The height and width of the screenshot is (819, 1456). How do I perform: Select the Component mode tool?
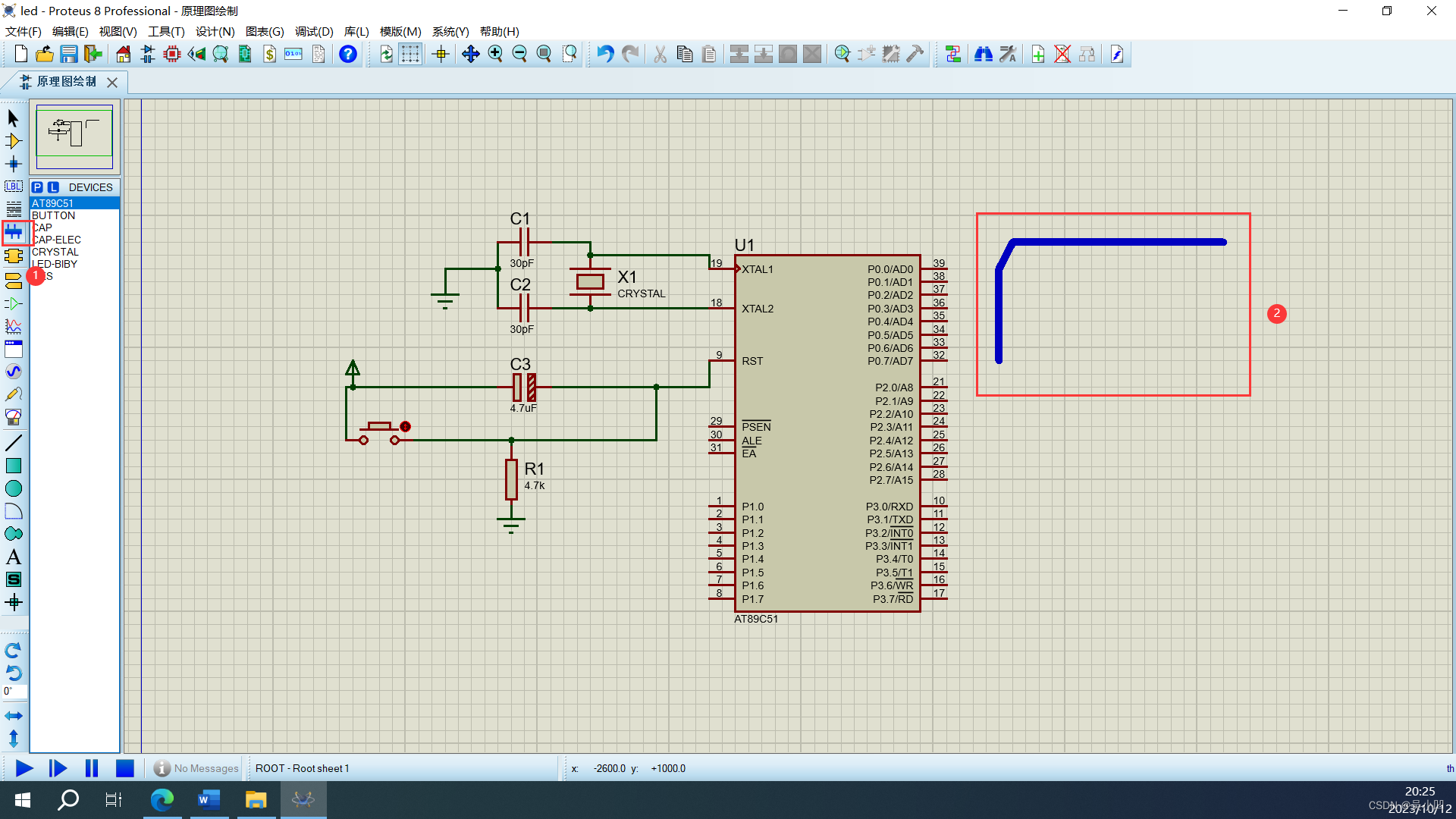click(14, 141)
